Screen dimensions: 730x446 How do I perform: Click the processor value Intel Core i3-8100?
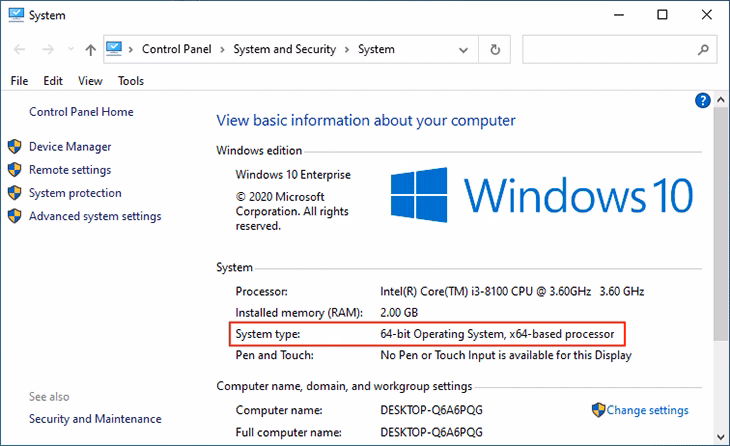pos(512,291)
